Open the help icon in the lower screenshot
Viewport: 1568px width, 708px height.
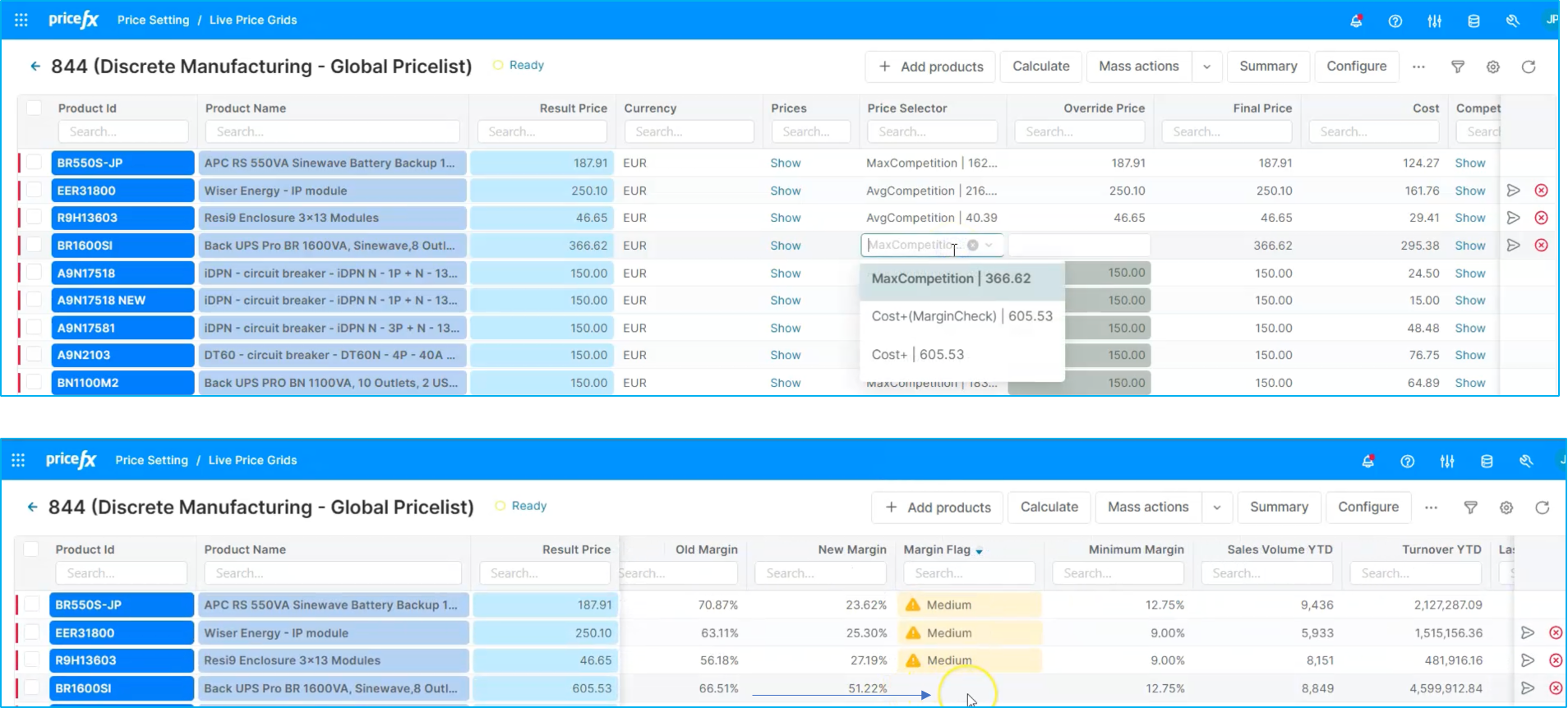1408,462
